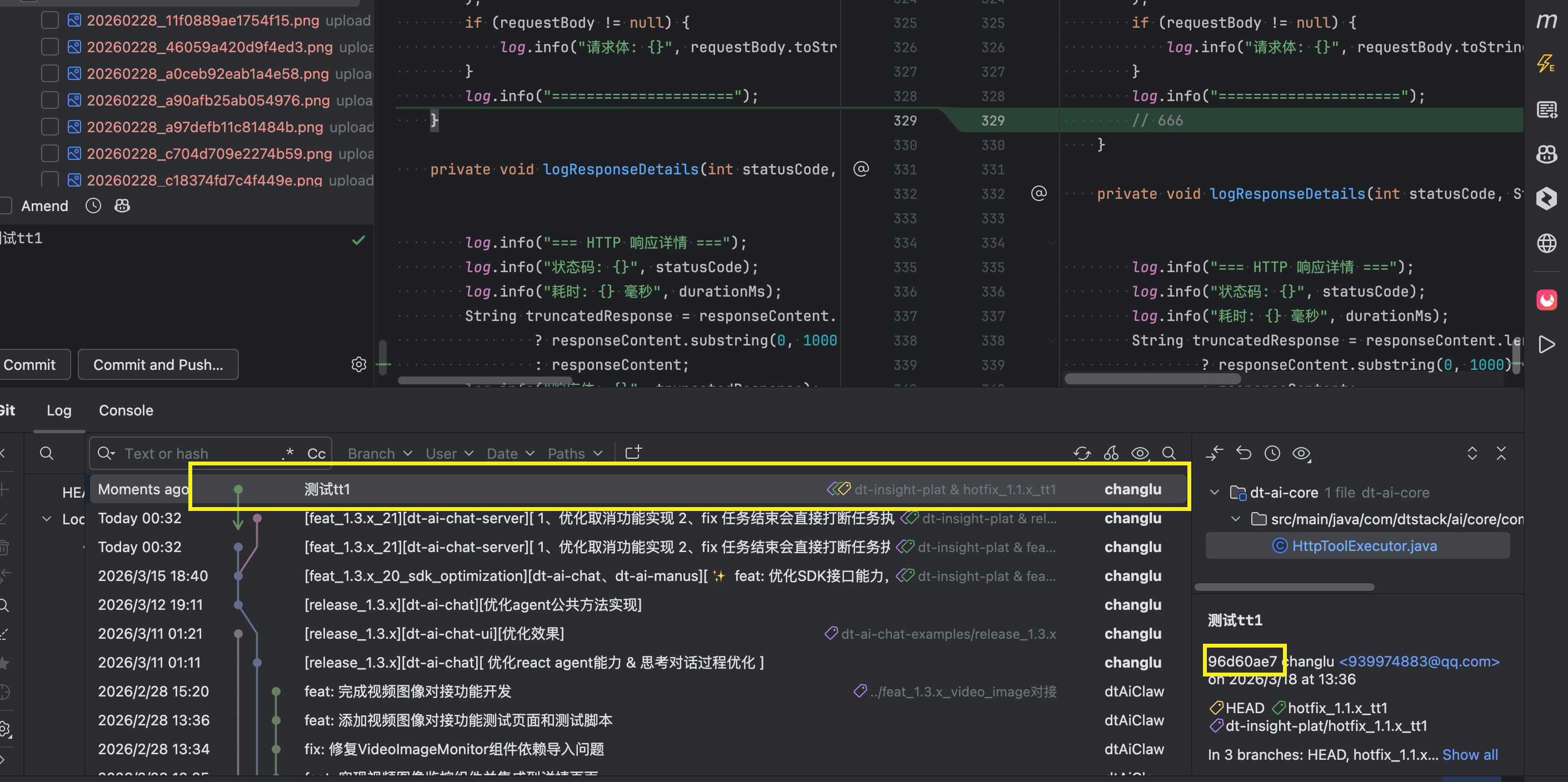Click right diff pane horizontal scrollbar

pyautogui.click(x=1152, y=379)
